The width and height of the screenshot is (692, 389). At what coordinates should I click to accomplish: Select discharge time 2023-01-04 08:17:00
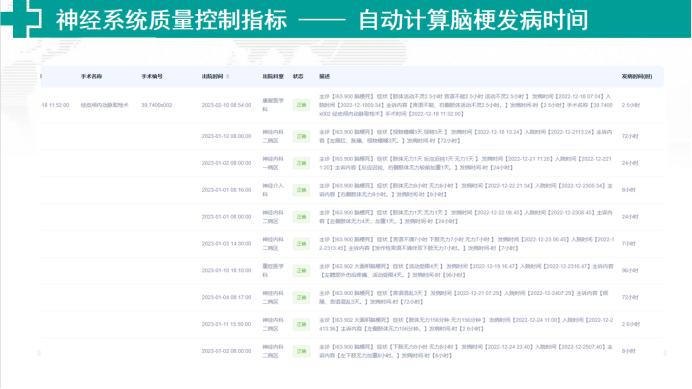click(x=226, y=297)
